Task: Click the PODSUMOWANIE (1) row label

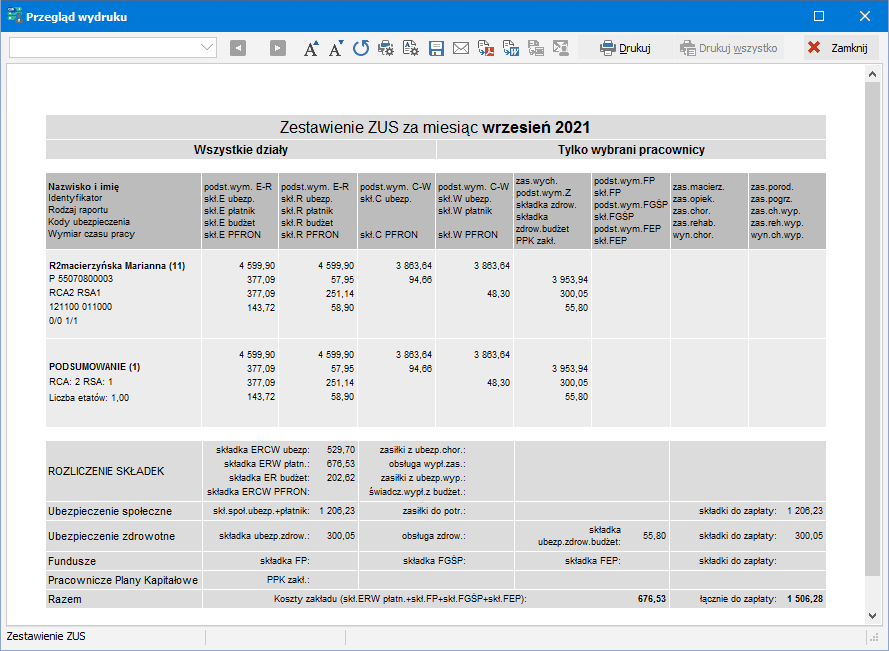Action: 95,367
